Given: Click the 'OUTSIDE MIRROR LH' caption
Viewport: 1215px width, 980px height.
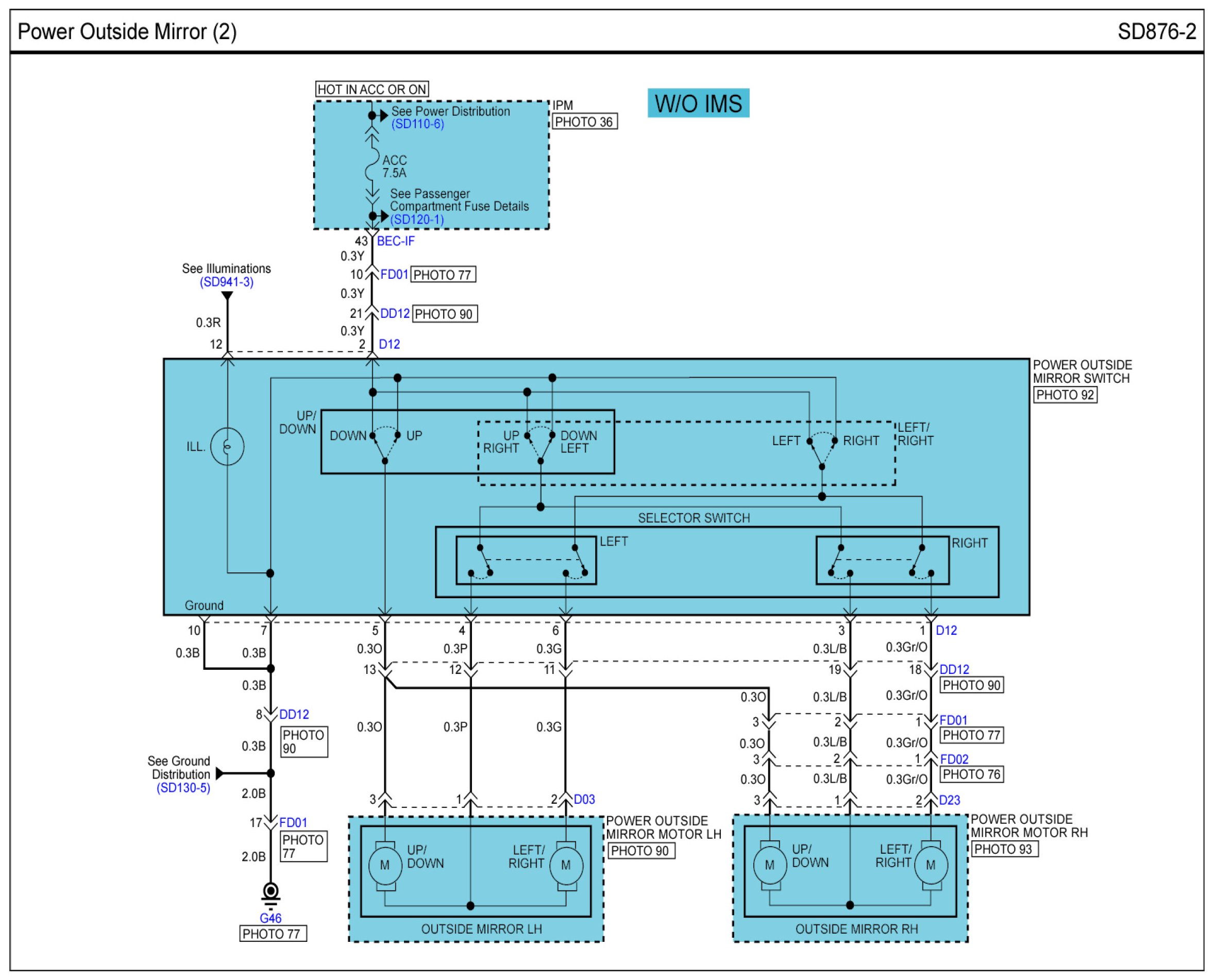Looking at the screenshot, I should click(481, 929).
